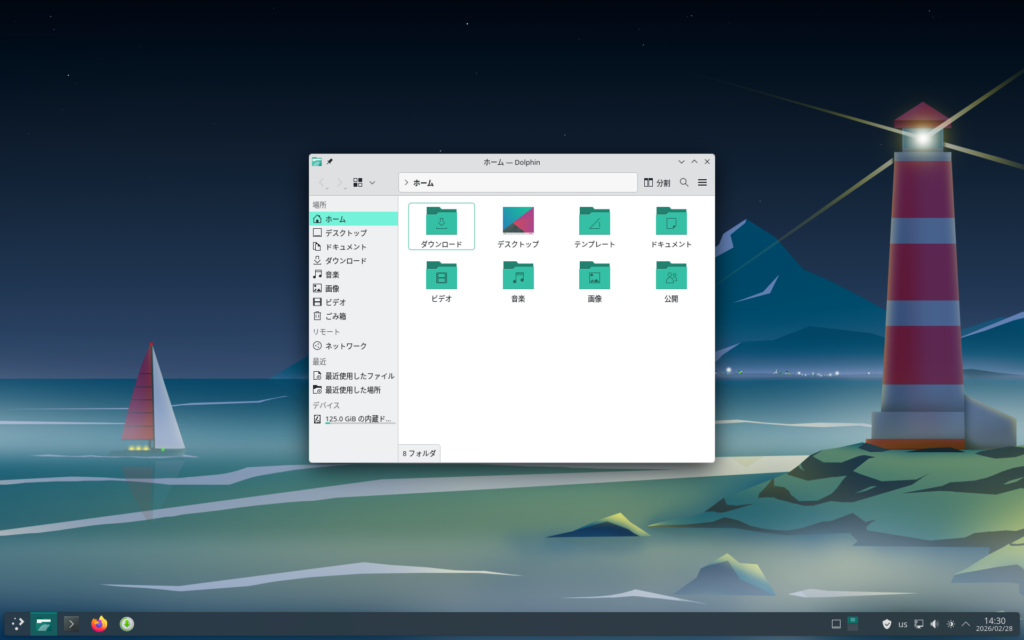Select ごみ箱 in the places sidebar
Screen dimensions: 1024x640
coord(335,316)
